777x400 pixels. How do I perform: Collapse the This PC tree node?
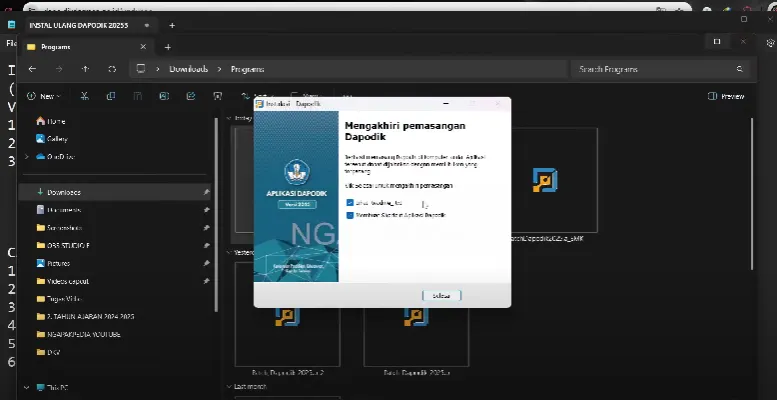[x=27, y=388]
